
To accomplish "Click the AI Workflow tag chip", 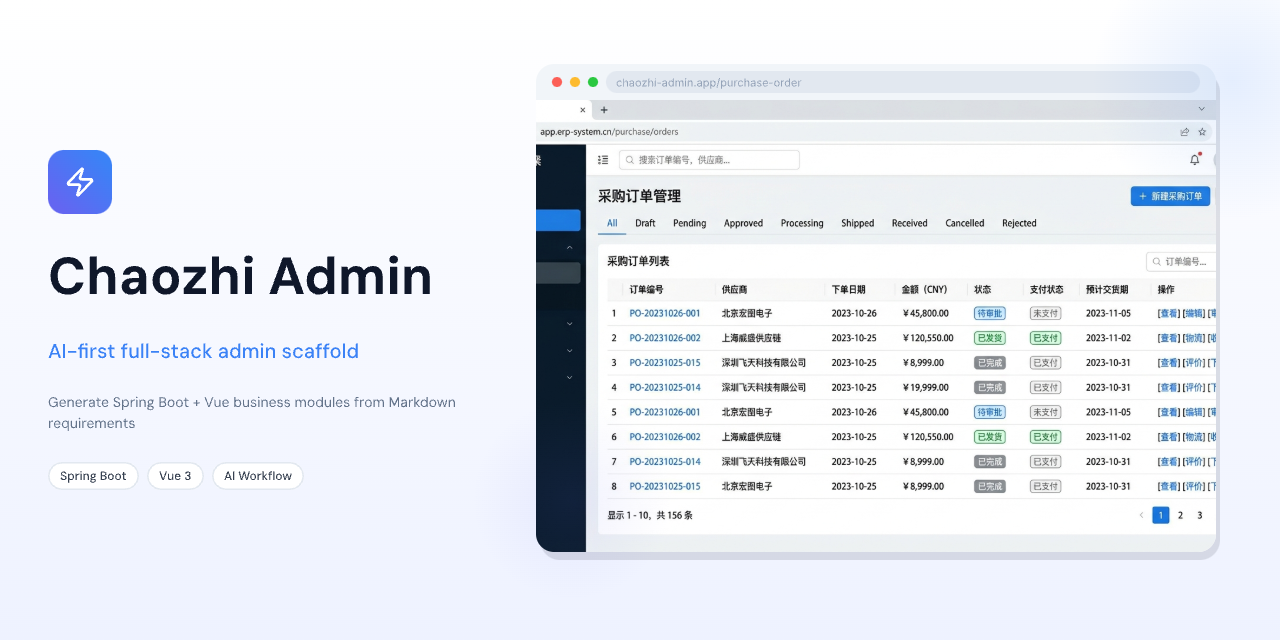I will tap(258, 476).
